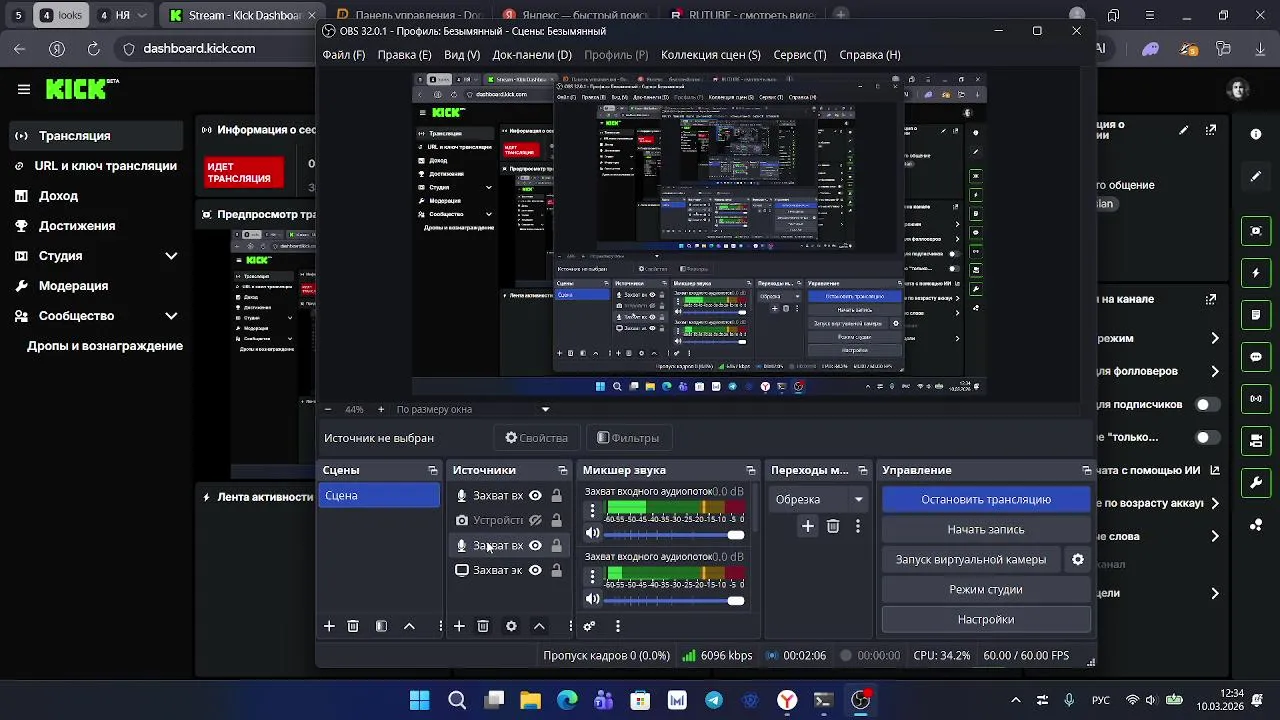The height and width of the screenshot is (720, 1280).
Task: Open Kick hamburger menu
Action: [x=24, y=89]
